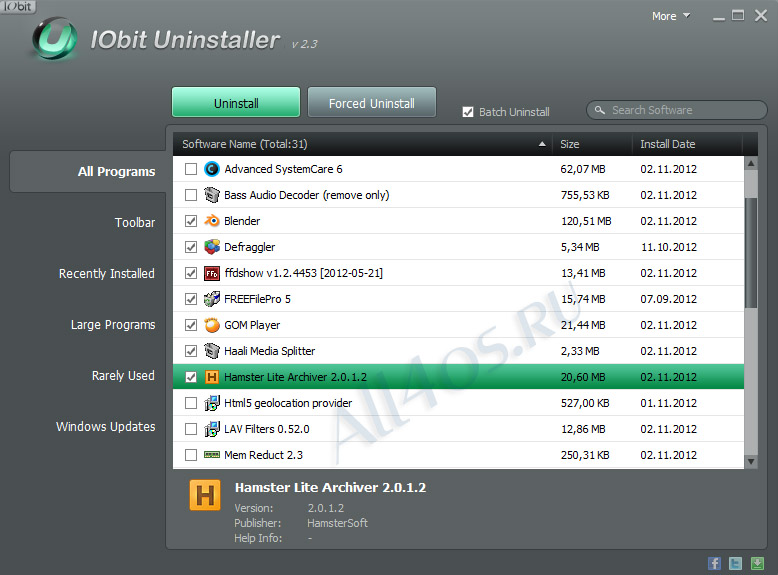Click the 11.10.2012 install date
778x575 pixels.
pyautogui.click(x=669, y=247)
